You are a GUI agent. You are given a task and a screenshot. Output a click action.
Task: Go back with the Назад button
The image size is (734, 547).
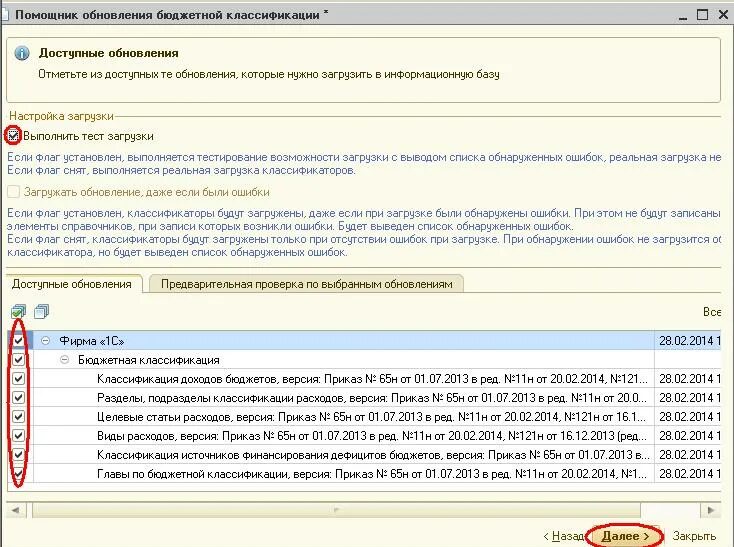coord(563,536)
